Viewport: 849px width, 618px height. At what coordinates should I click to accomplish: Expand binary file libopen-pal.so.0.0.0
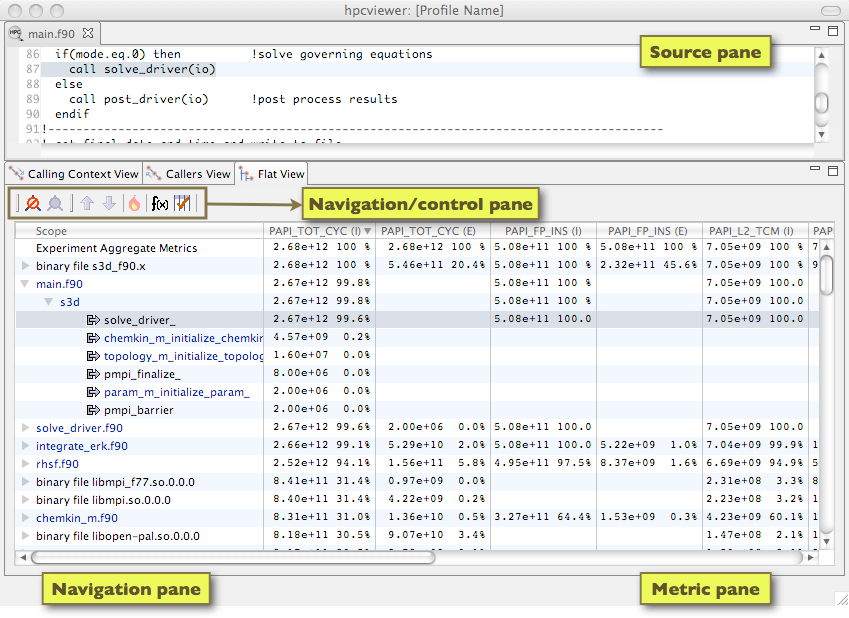coord(25,536)
